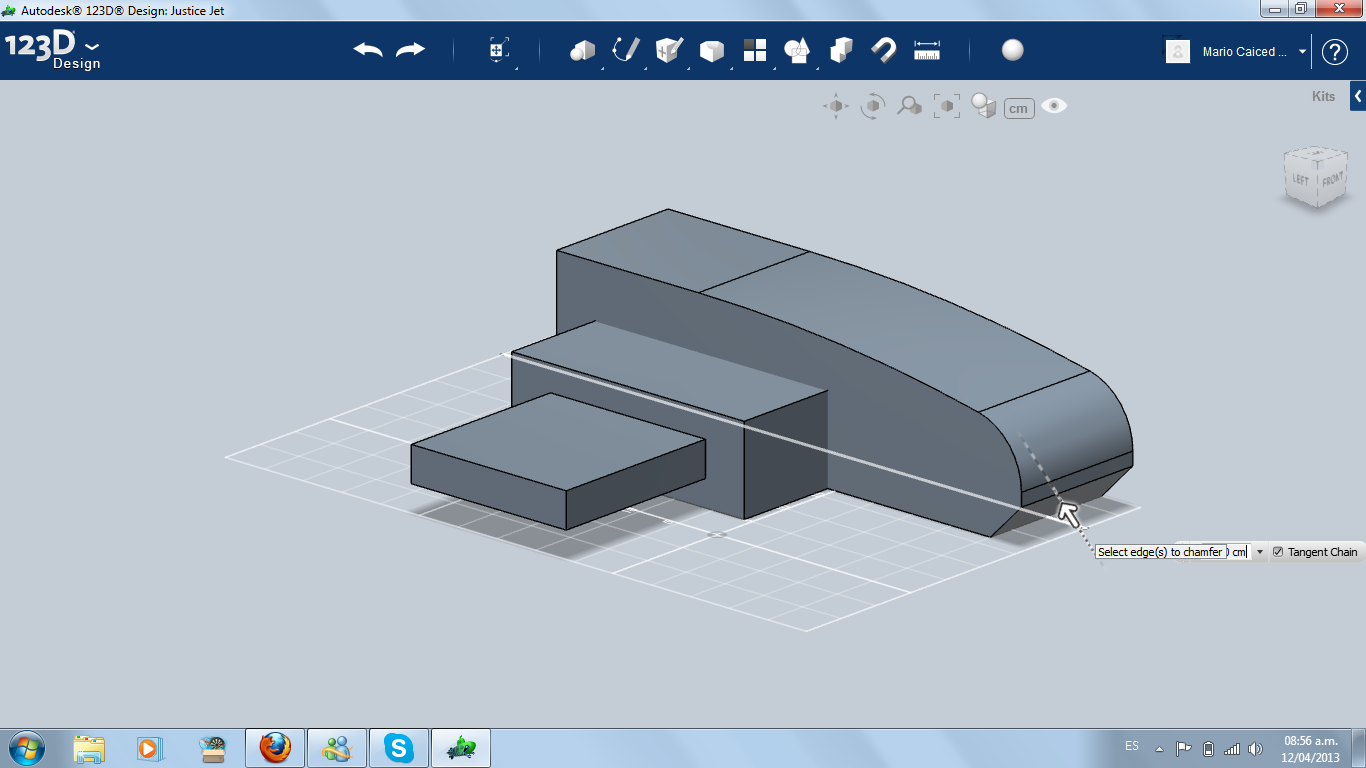The width and height of the screenshot is (1366, 768).
Task: Open the Material sphere tool
Action: click(1013, 50)
